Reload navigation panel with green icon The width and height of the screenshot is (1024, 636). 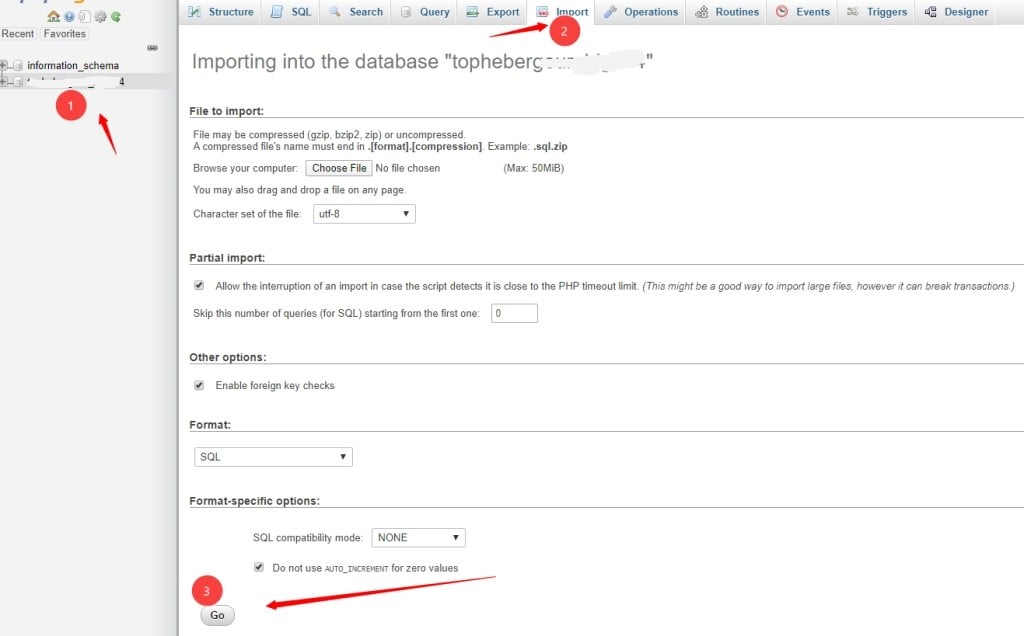(x=116, y=16)
